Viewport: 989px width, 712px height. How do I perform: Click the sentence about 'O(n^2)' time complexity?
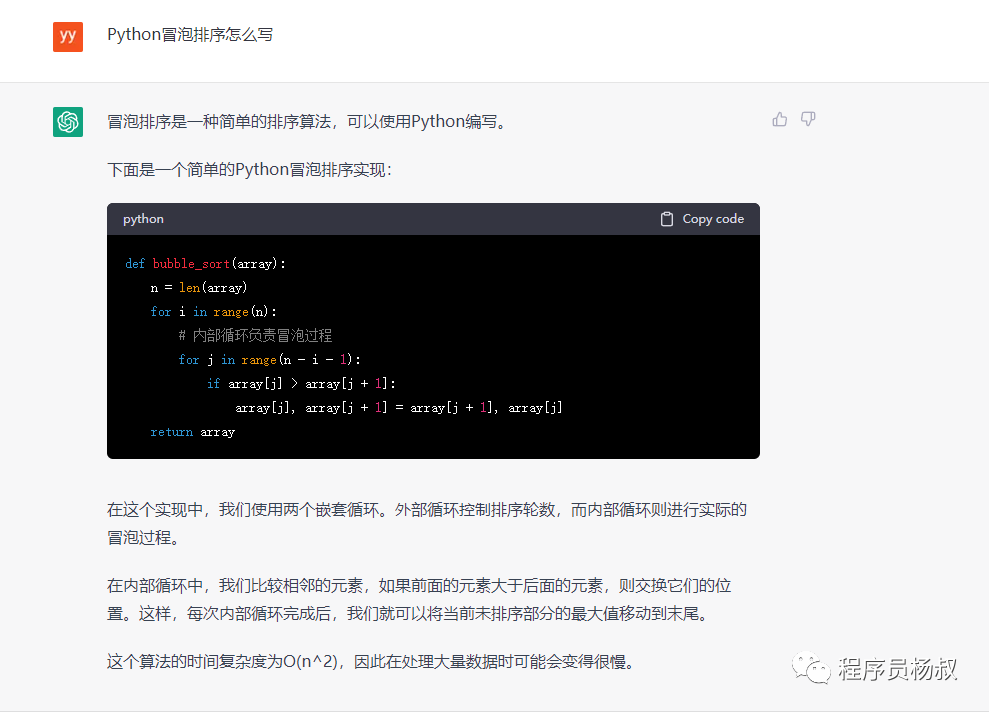372,662
